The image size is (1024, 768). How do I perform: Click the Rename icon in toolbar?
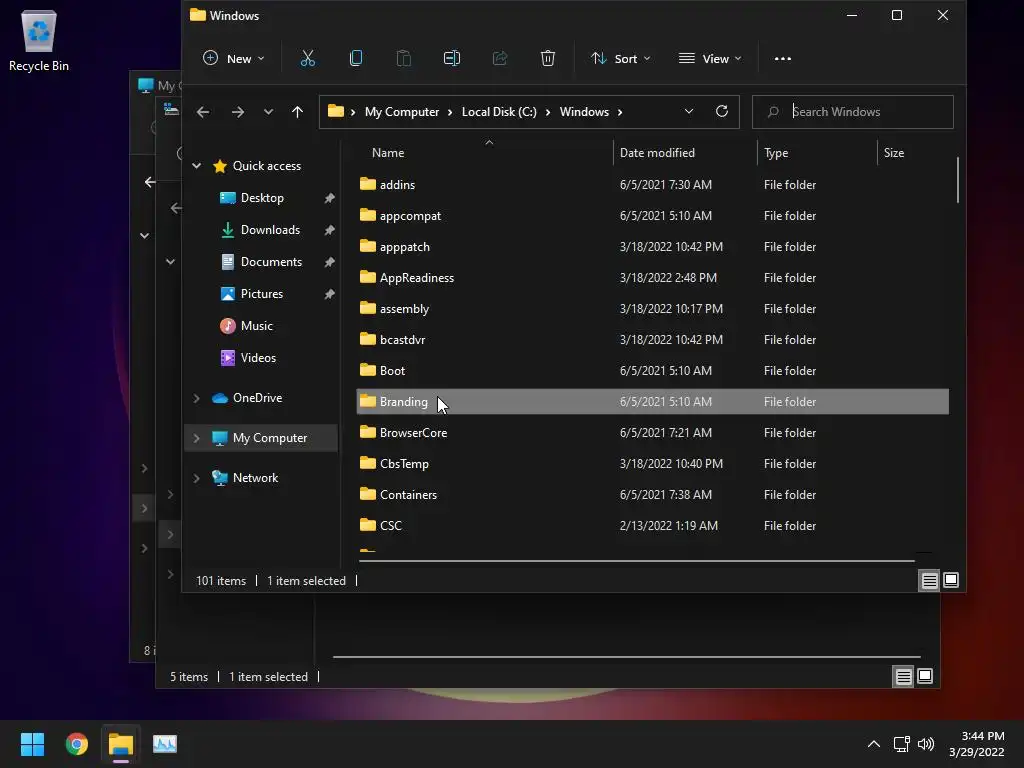pos(452,59)
